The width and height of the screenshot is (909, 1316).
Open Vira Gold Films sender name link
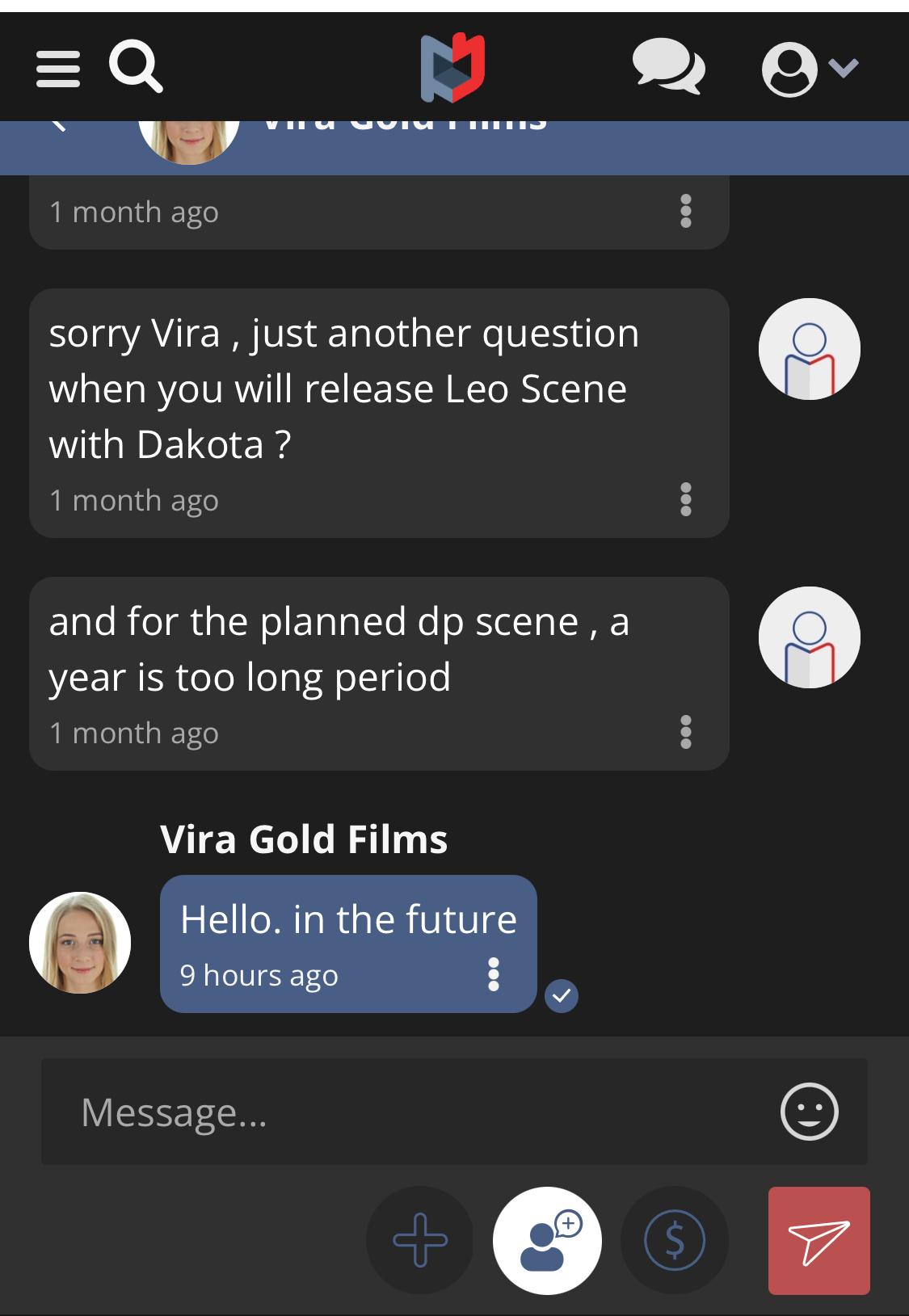point(304,839)
